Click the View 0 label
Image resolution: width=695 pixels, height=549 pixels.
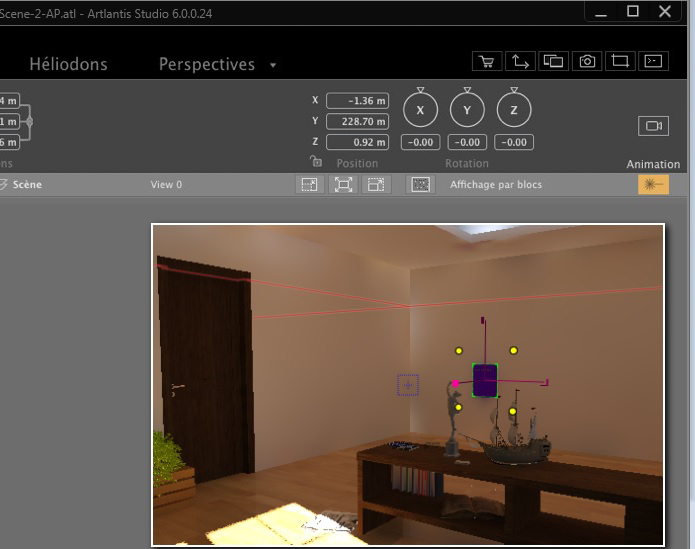click(166, 185)
